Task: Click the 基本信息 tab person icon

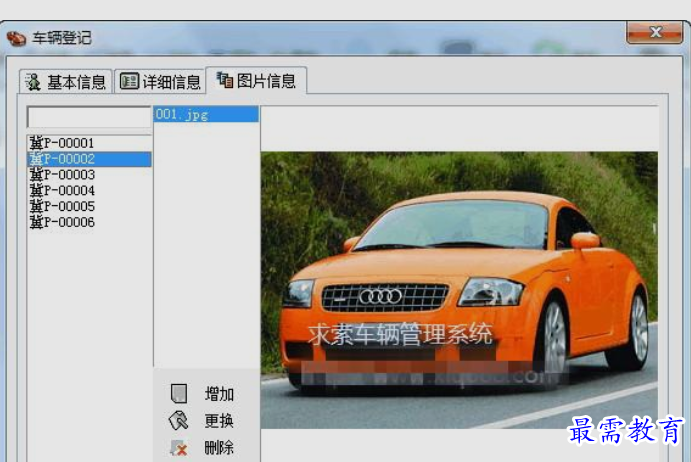Action: point(33,82)
